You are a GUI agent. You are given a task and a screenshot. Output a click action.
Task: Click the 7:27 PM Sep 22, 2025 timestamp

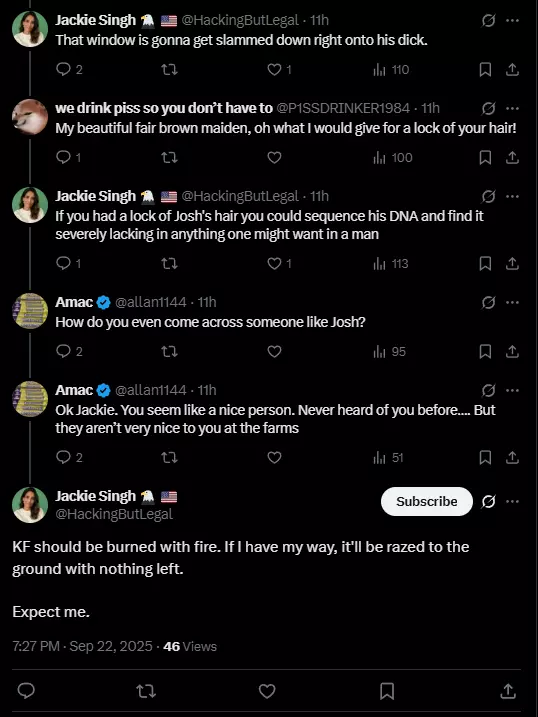[x=82, y=646]
